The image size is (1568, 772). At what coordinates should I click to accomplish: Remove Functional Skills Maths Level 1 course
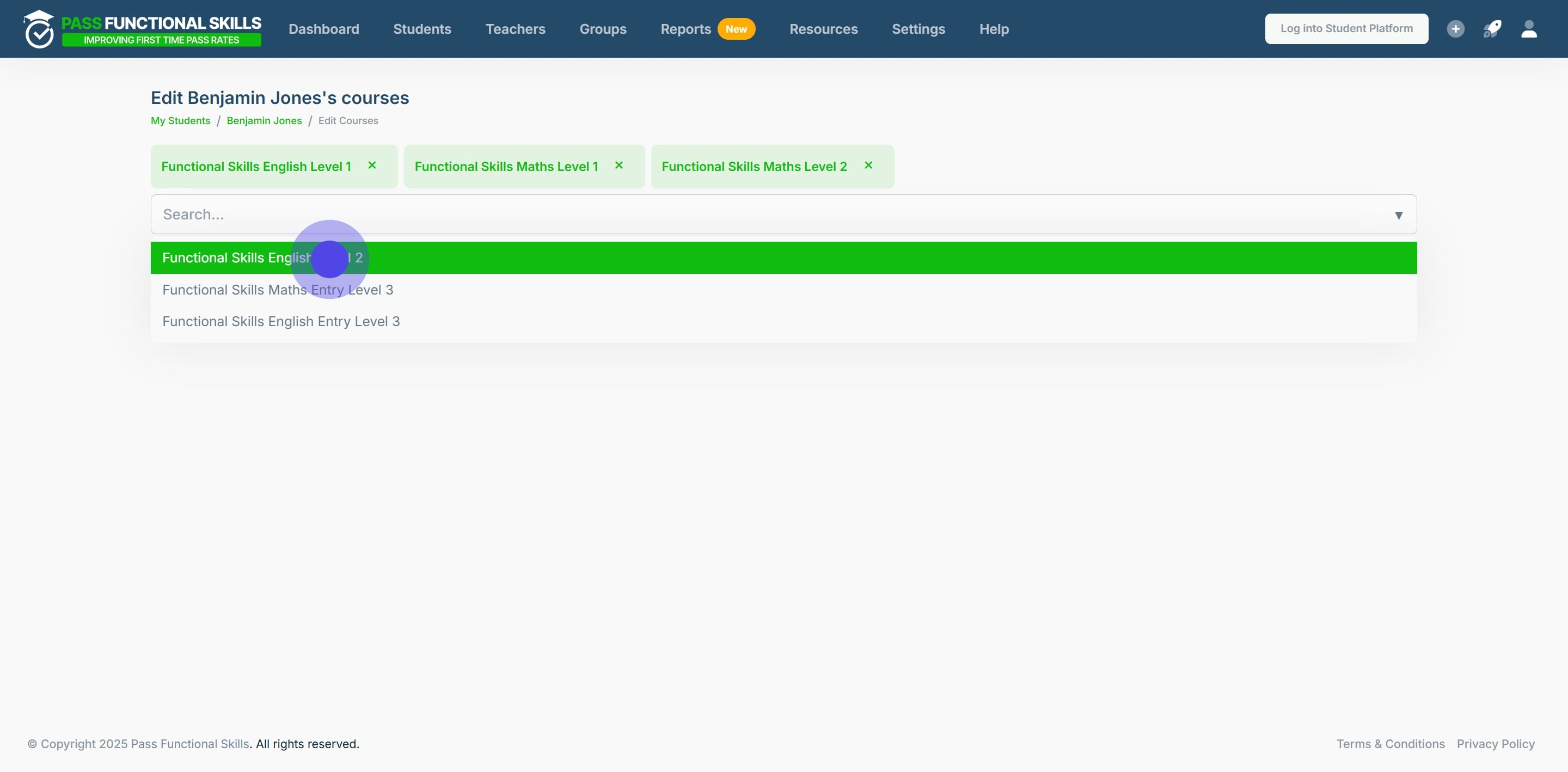coord(619,165)
